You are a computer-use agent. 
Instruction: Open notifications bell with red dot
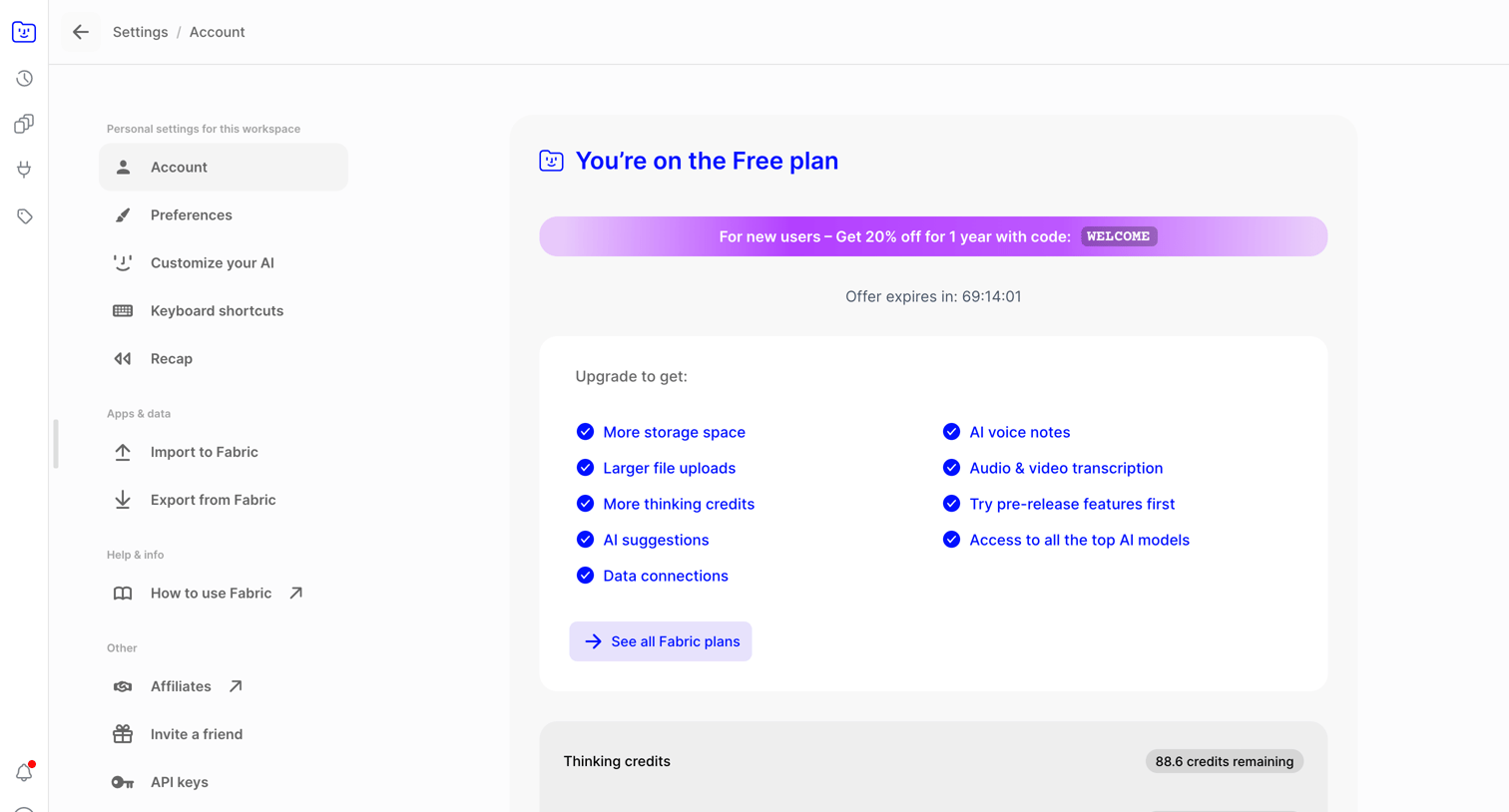(24, 772)
